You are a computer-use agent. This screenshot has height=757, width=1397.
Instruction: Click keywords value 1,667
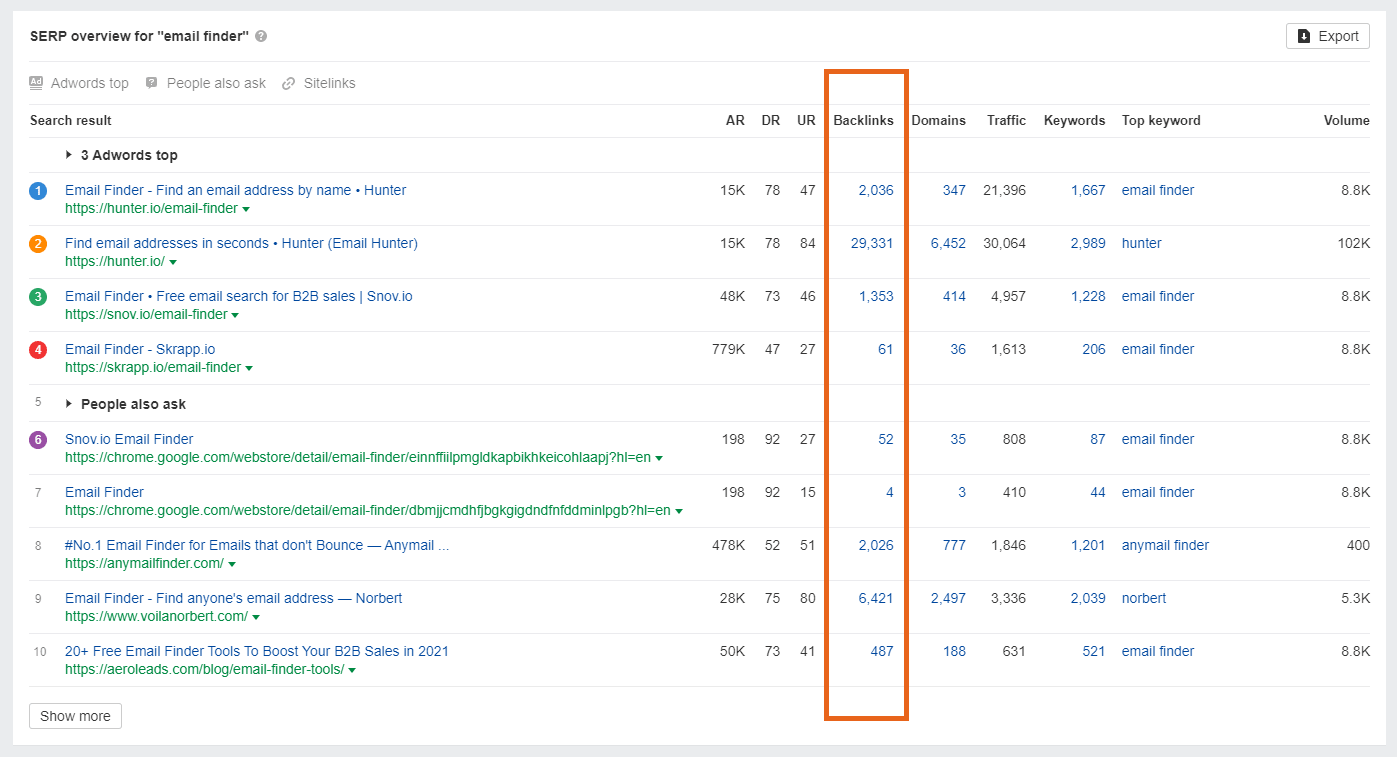pos(1088,190)
